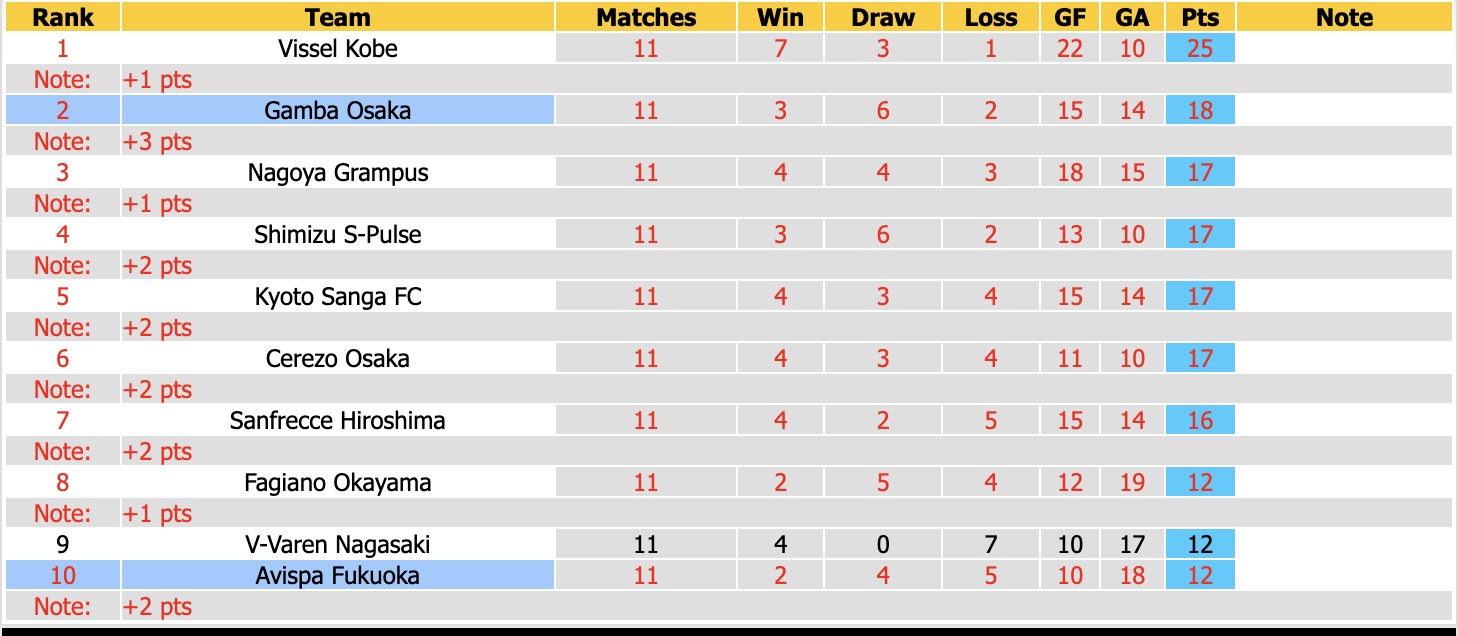Open the Fagiano Okayama team entry
This screenshot has height=636, width=1458.
tap(338, 482)
